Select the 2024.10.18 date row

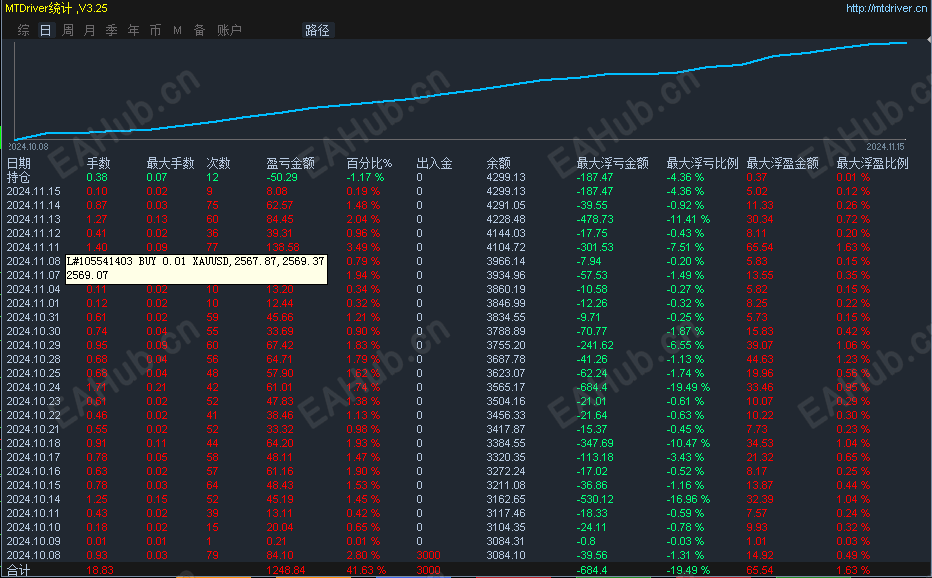33,444
